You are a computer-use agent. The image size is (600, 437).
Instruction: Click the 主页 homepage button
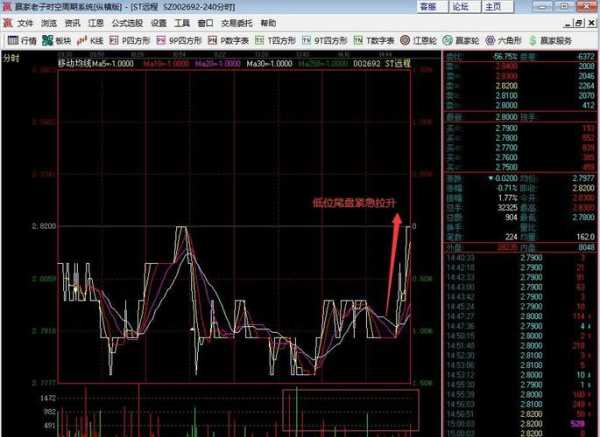[464, 6]
